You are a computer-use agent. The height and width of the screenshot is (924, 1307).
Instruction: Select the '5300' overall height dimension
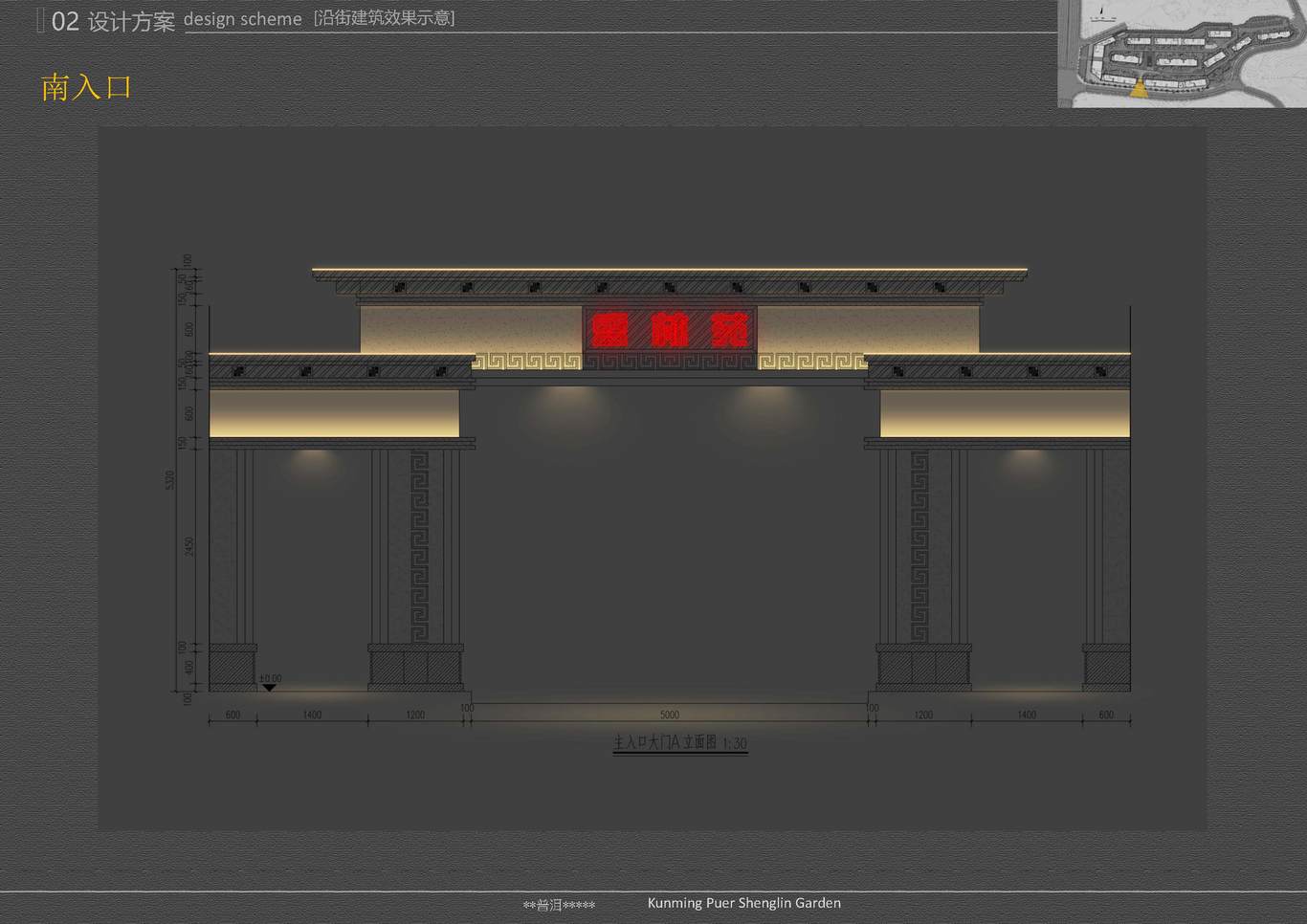170,480
